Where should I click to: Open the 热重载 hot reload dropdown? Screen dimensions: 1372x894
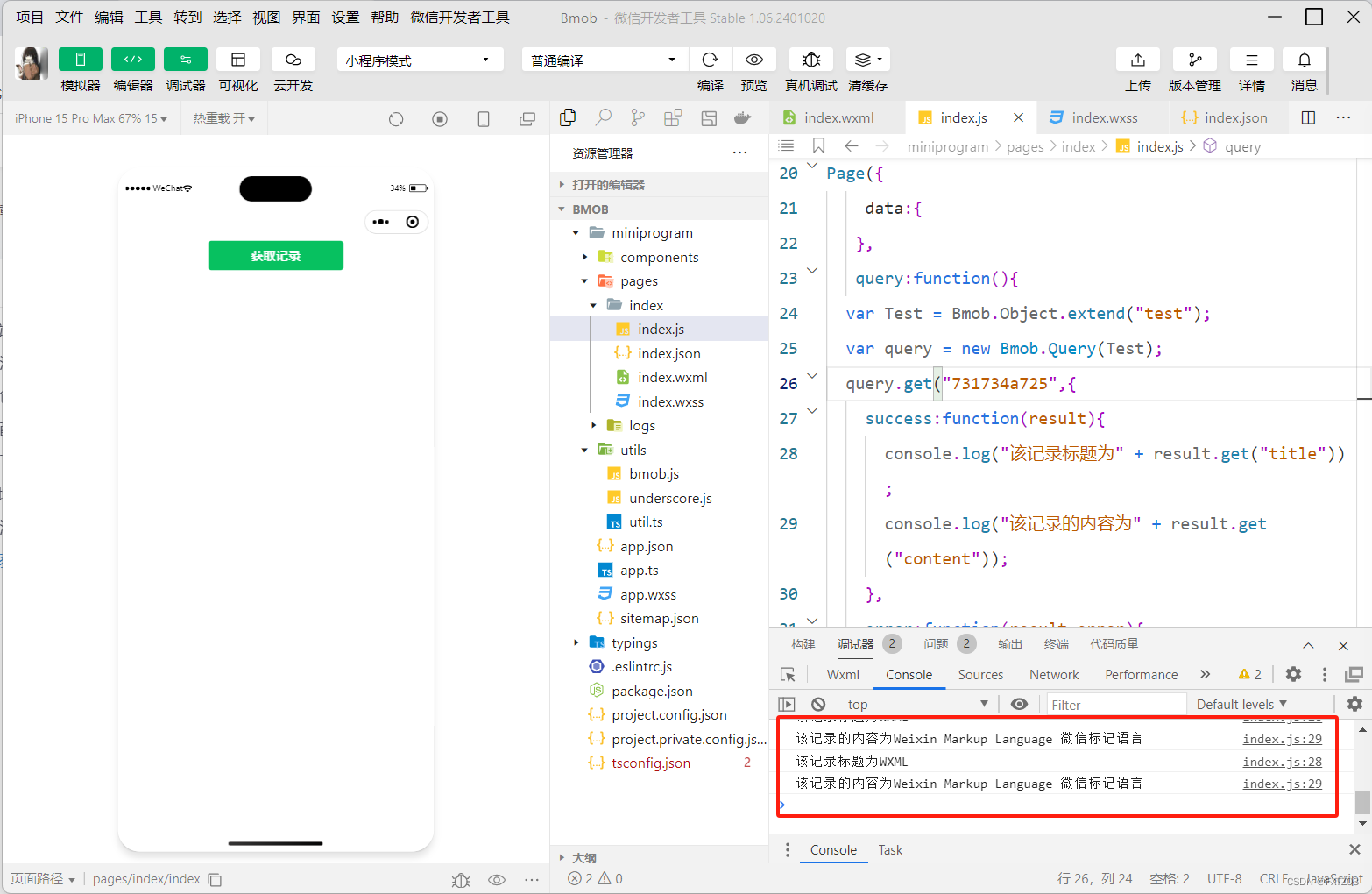[x=224, y=118]
